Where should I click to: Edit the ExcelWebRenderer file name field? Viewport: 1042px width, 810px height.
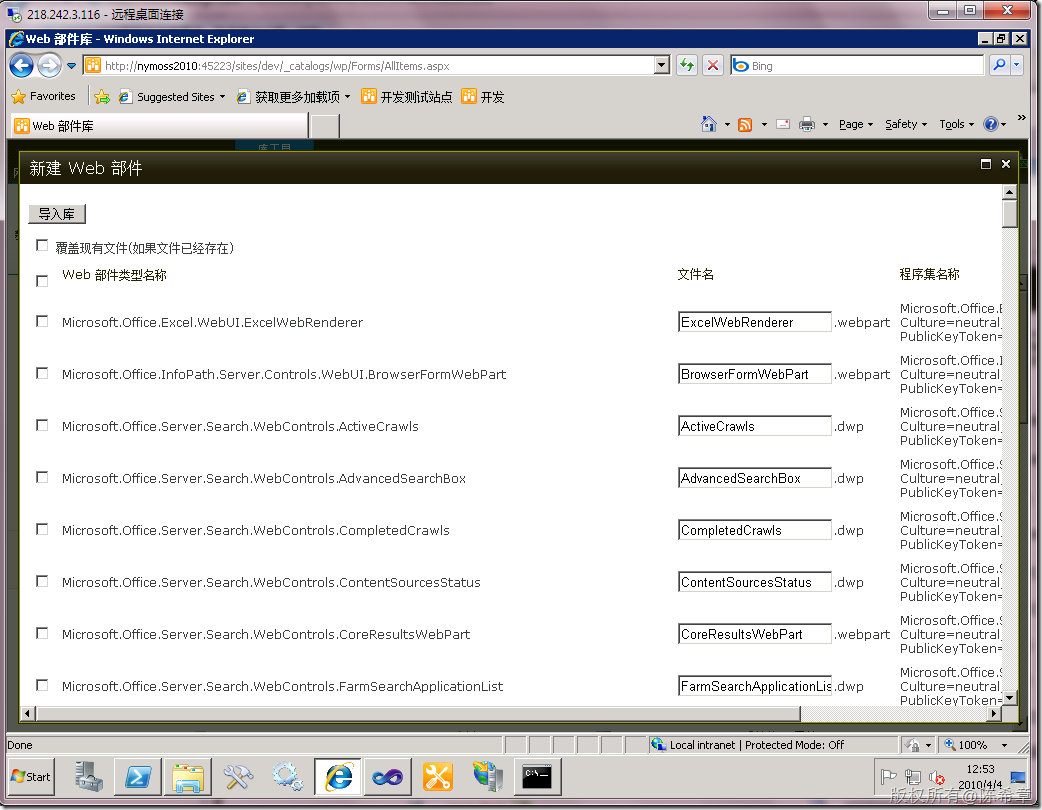(x=754, y=322)
